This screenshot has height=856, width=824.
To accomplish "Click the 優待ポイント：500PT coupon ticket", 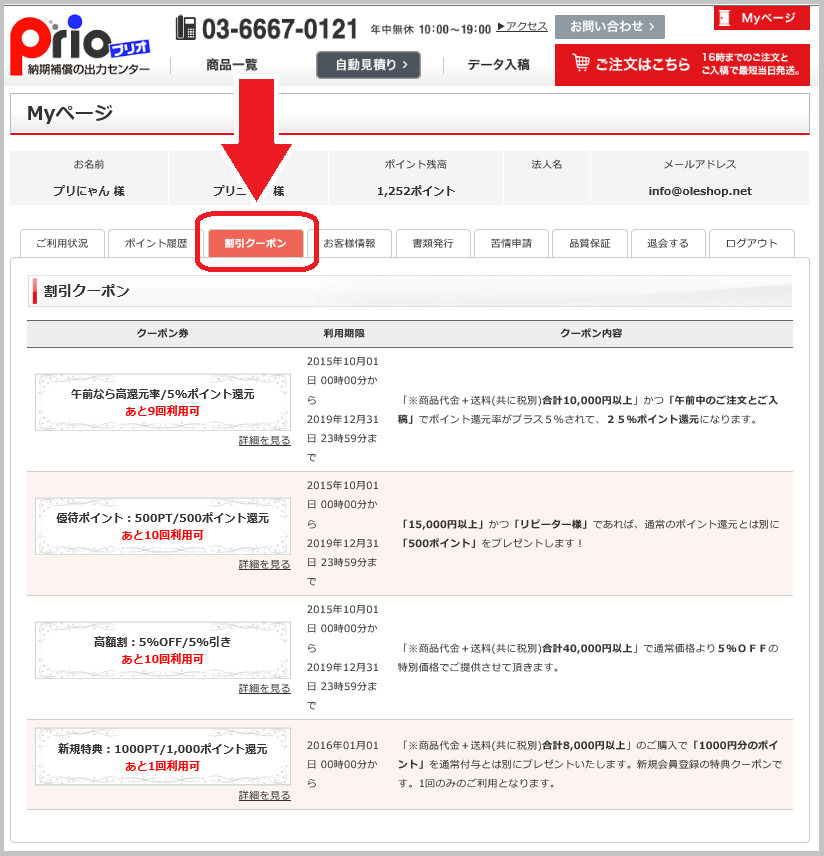I will point(163,526).
